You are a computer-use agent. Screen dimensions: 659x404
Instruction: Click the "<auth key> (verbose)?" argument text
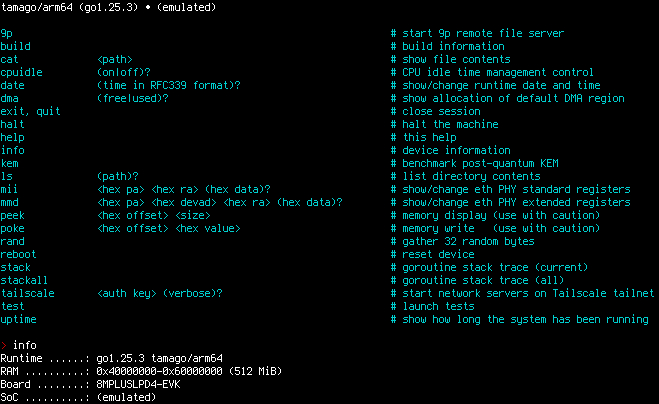(160, 293)
